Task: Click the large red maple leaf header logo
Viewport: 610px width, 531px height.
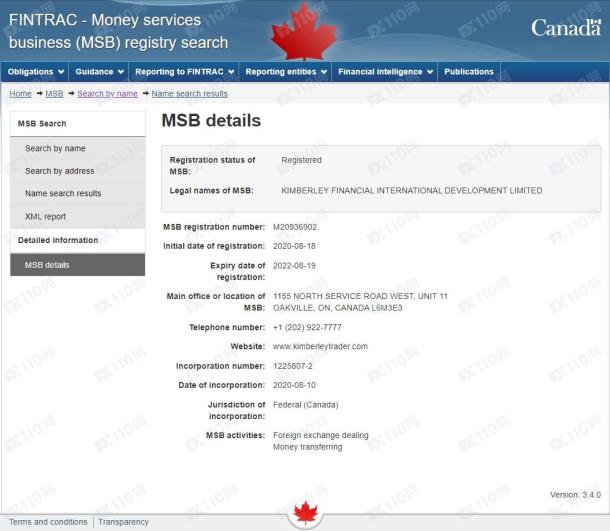Action: tap(304, 33)
